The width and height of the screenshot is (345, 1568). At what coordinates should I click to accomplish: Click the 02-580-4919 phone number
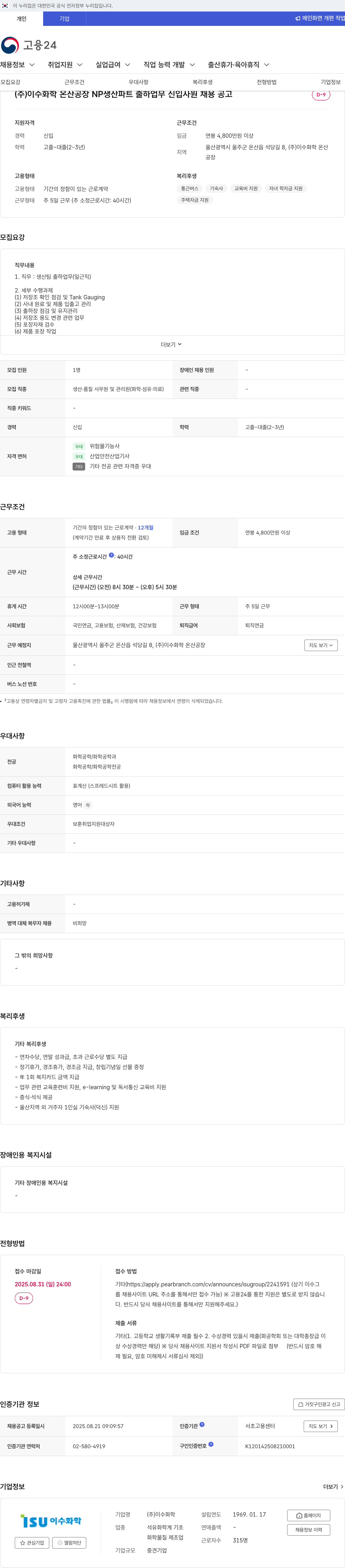coord(89,1446)
